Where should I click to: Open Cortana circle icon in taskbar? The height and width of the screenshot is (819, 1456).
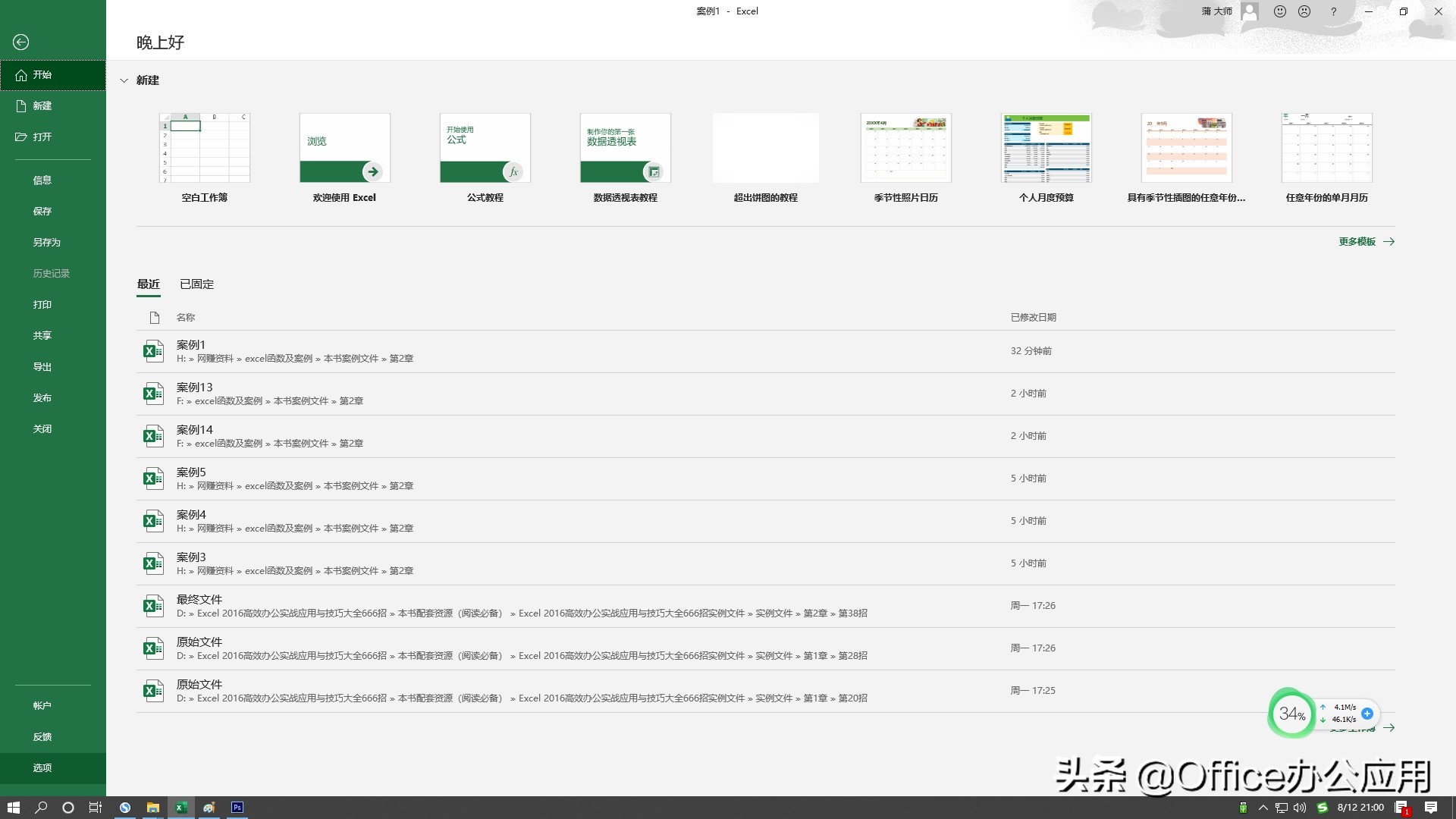point(68,808)
